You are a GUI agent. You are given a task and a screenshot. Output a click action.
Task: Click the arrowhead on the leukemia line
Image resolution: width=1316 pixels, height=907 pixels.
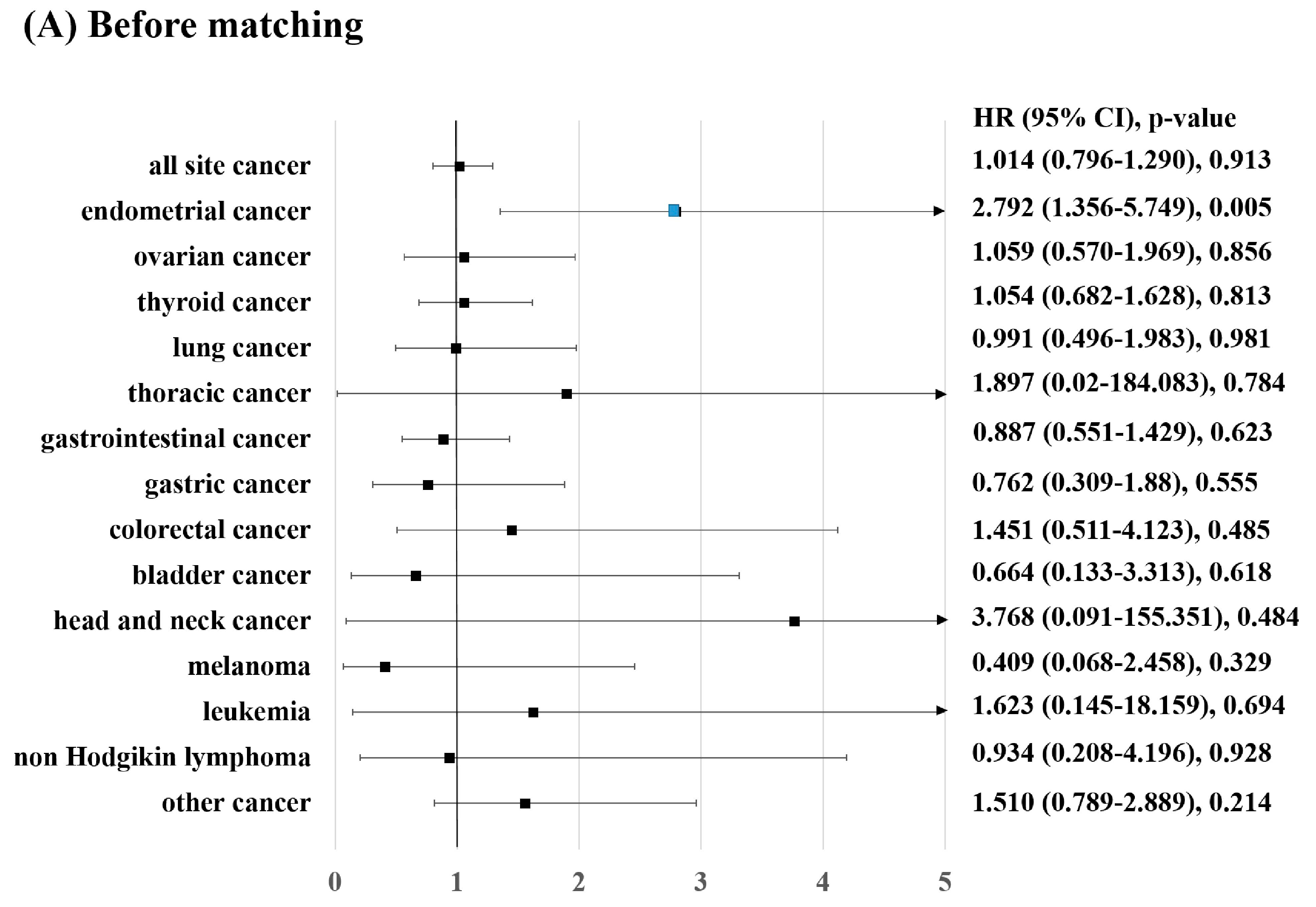point(941,711)
